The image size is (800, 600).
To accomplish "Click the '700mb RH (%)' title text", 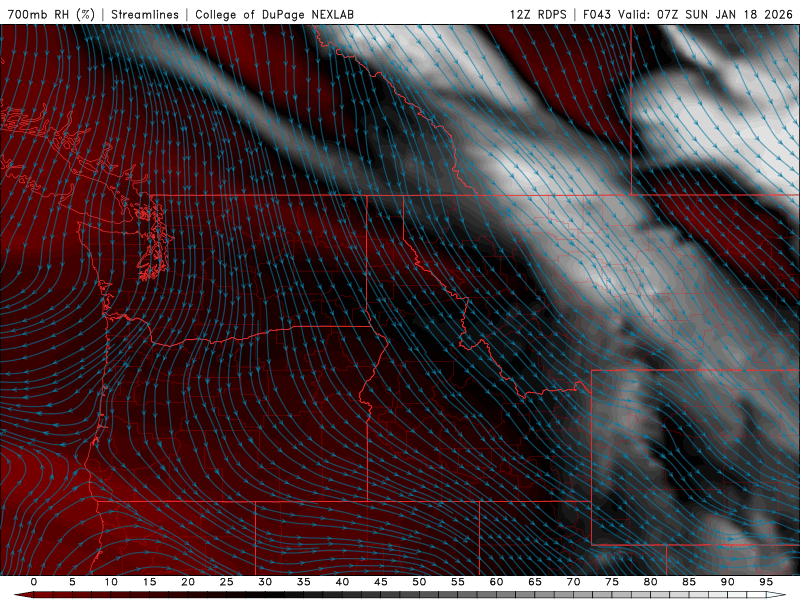I will click(51, 14).
